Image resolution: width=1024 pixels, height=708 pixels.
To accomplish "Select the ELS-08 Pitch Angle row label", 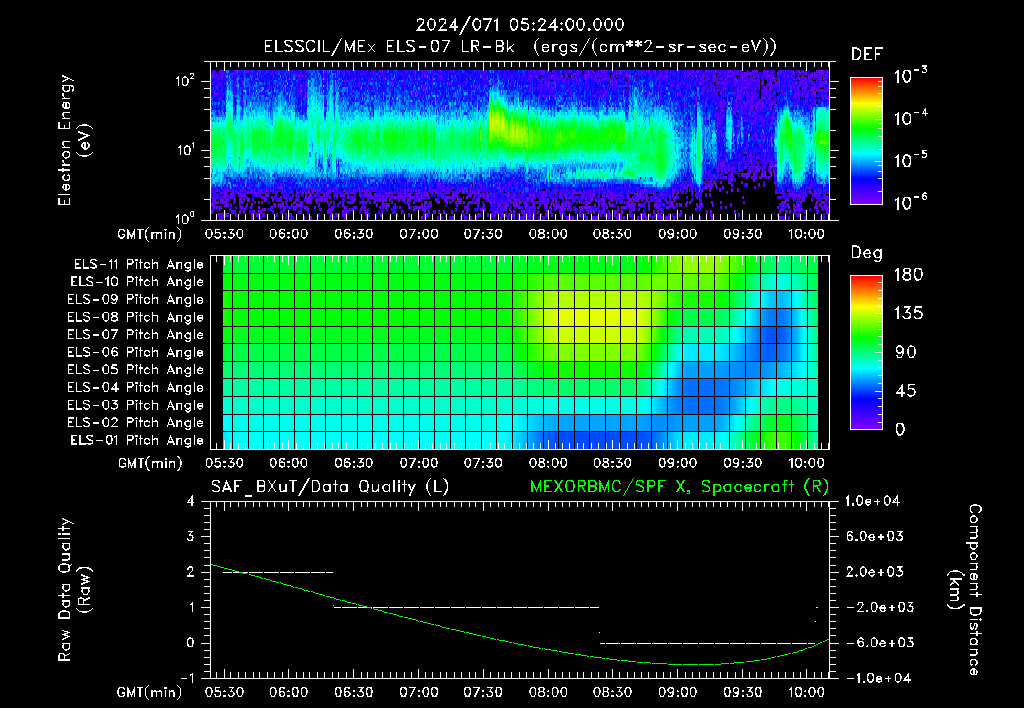I will click(x=135, y=317).
